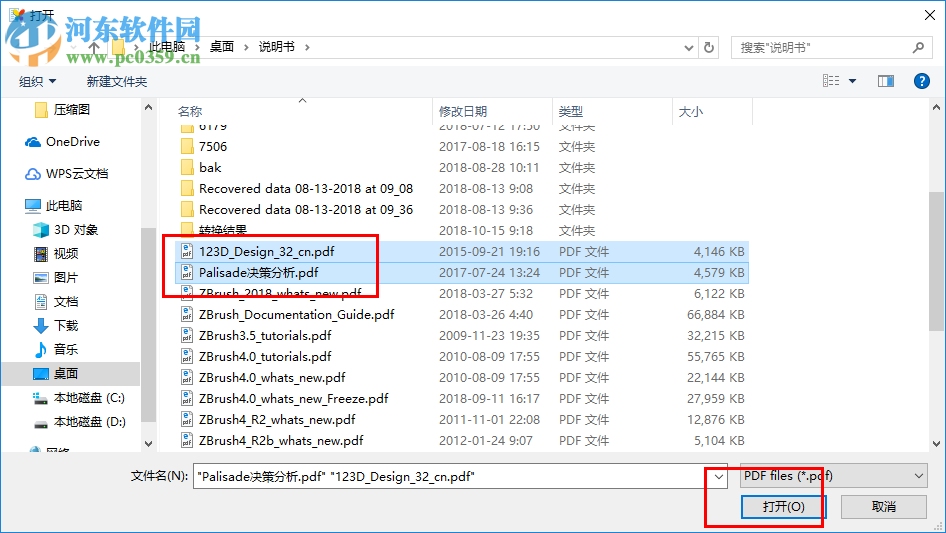This screenshot has width=946, height=533.
Task: Click navigation pane scroll down arrow
Action: click(148, 444)
